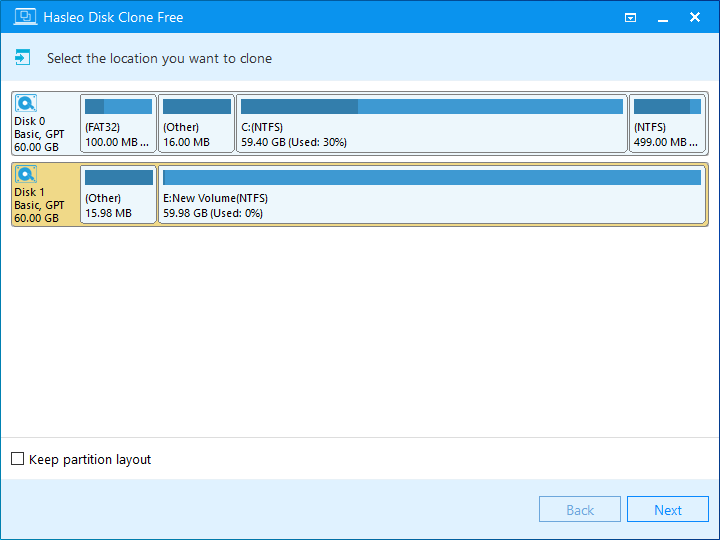Click the Keep partition layout label
Image resolution: width=720 pixels, height=540 pixels.
tap(90, 460)
